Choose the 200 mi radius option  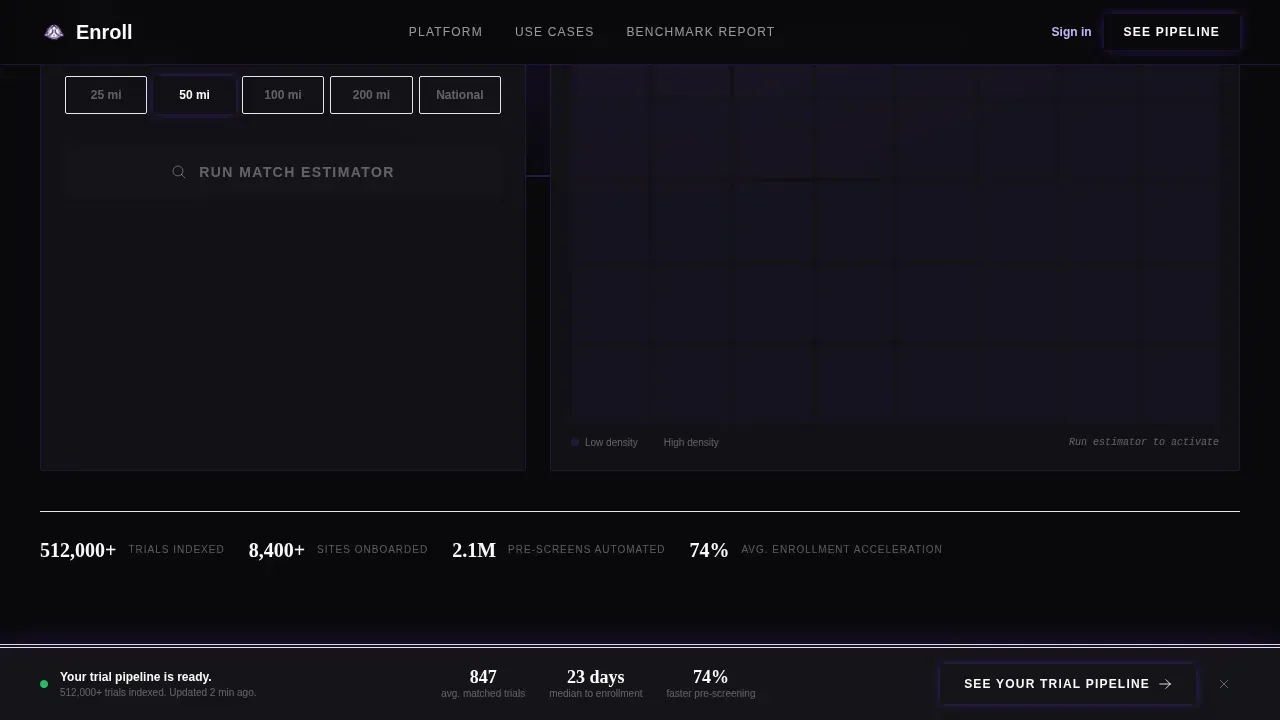tap(371, 95)
